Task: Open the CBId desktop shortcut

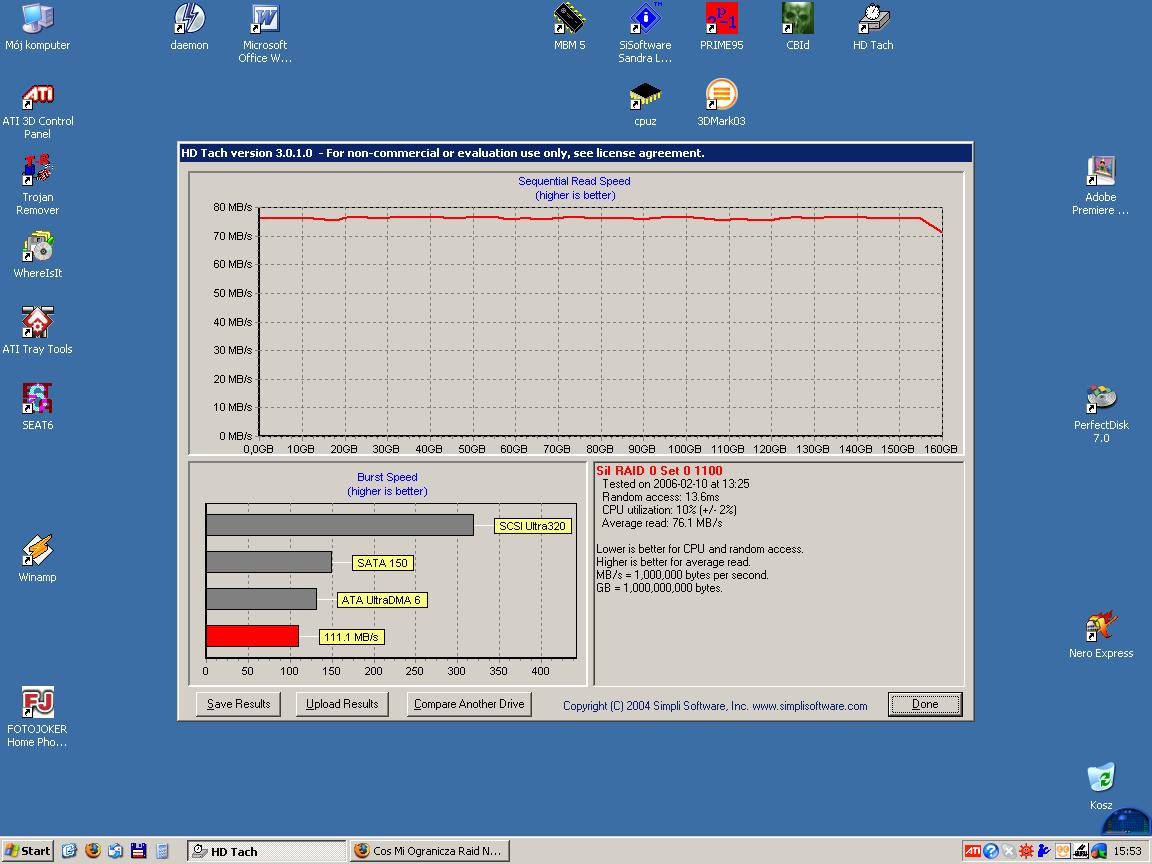Action: (x=798, y=27)
